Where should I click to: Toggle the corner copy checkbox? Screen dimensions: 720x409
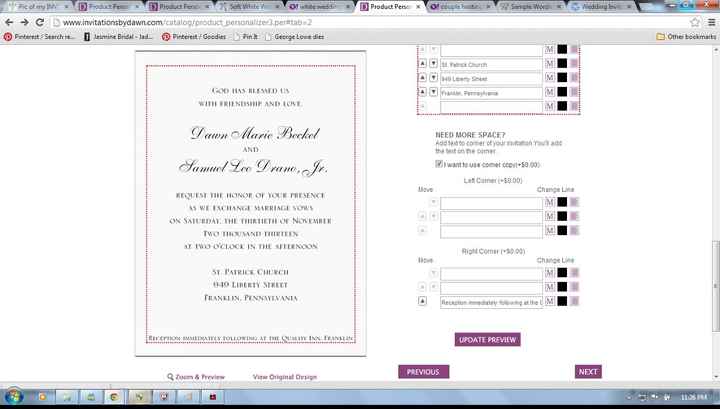(x=439, y=164)
